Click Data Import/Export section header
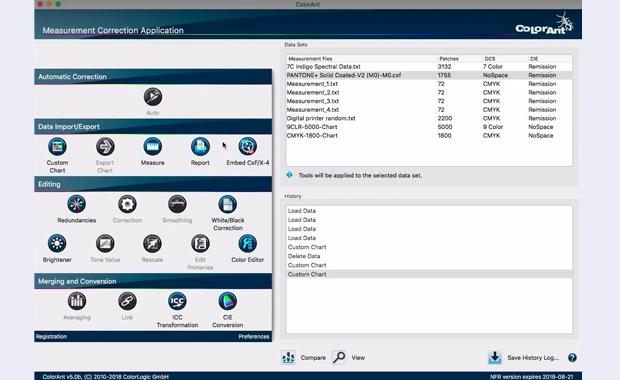Viewport: 620px width, 380px height. [x=153, y=127]
